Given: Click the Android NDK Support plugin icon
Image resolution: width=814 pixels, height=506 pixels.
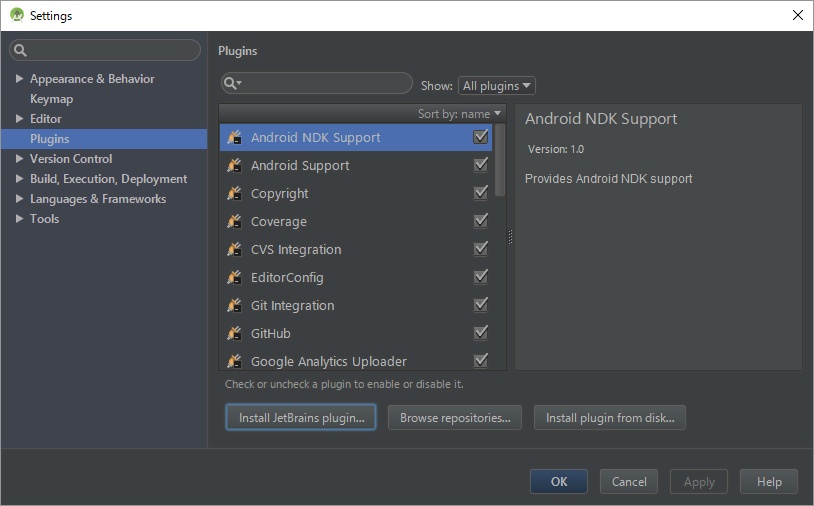Looking at the screenshot, I should click(x=235, y=138).
